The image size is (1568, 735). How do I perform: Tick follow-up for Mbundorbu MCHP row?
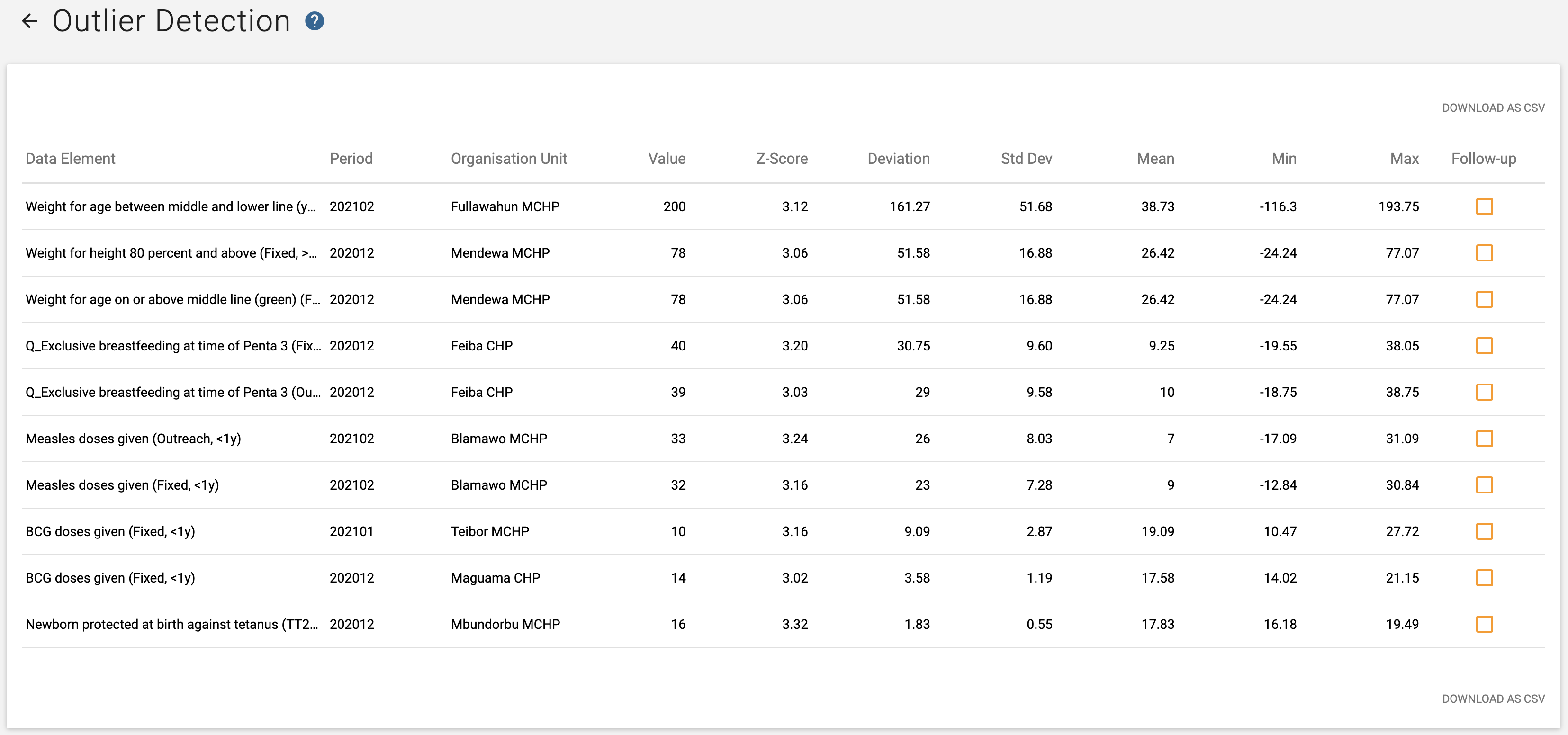tap(1484, 624)
